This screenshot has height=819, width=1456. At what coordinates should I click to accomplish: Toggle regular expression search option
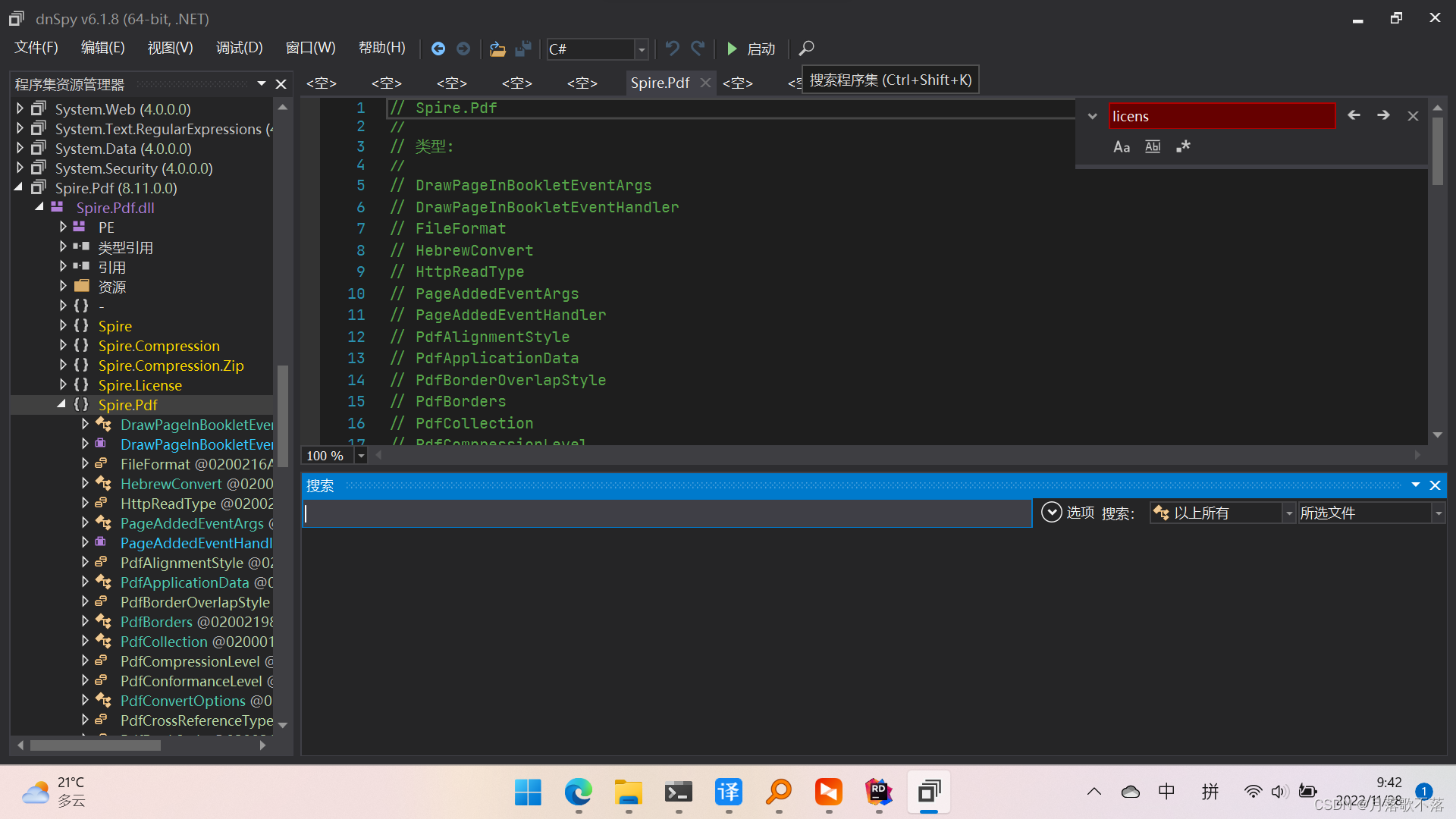coord(1183,147)
